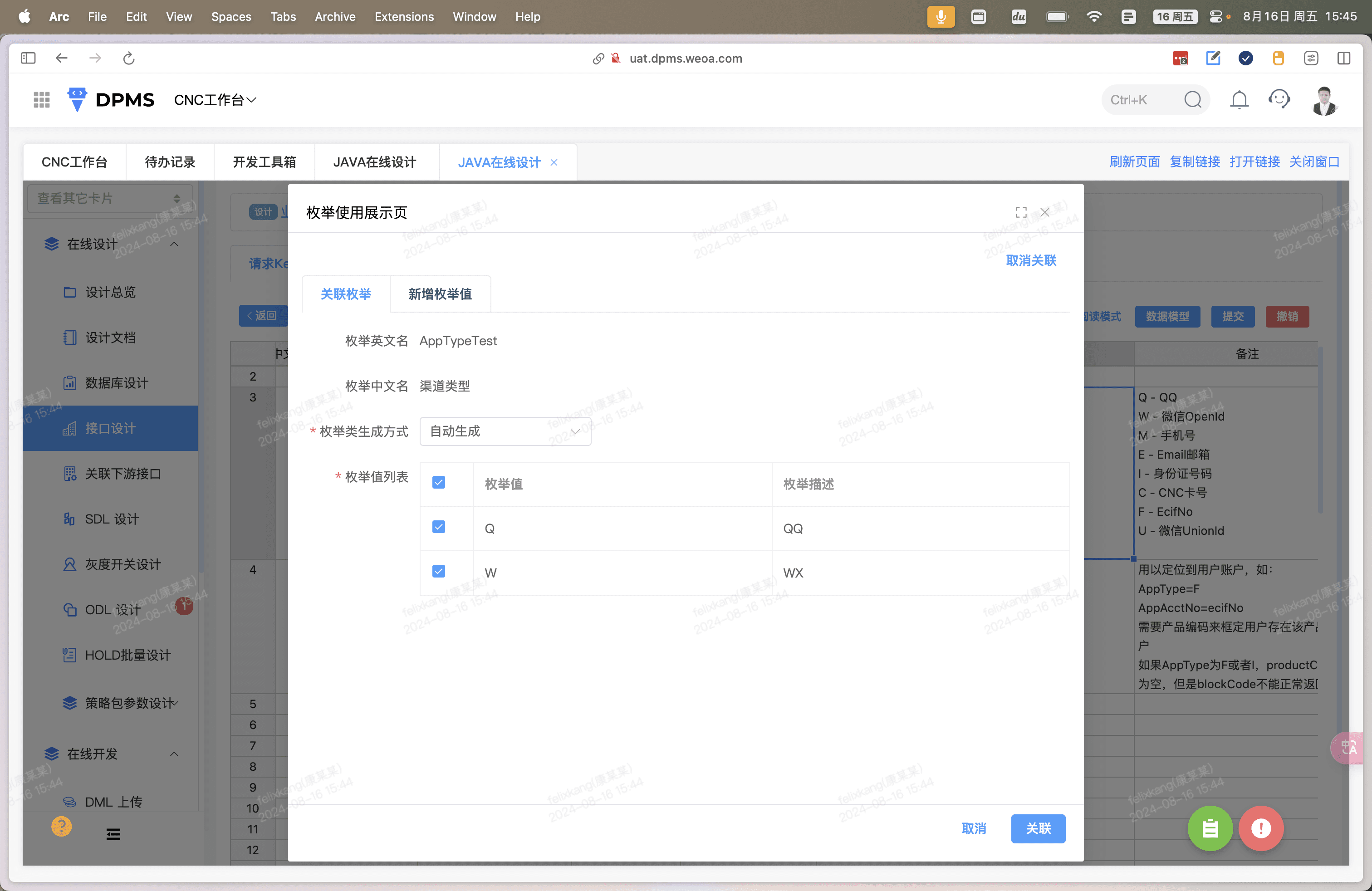Toggle the Arc sidebar icon

(28, 58)
